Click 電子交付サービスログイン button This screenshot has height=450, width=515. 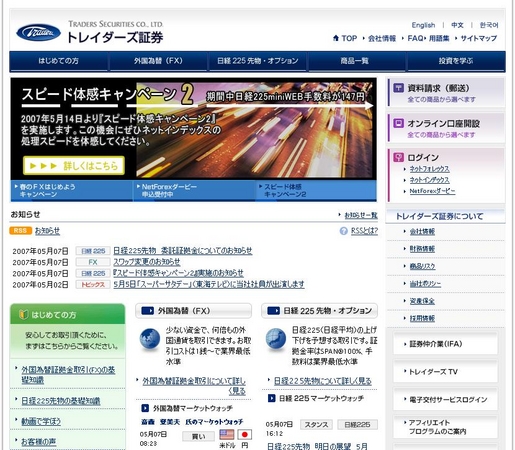[445, 399]
